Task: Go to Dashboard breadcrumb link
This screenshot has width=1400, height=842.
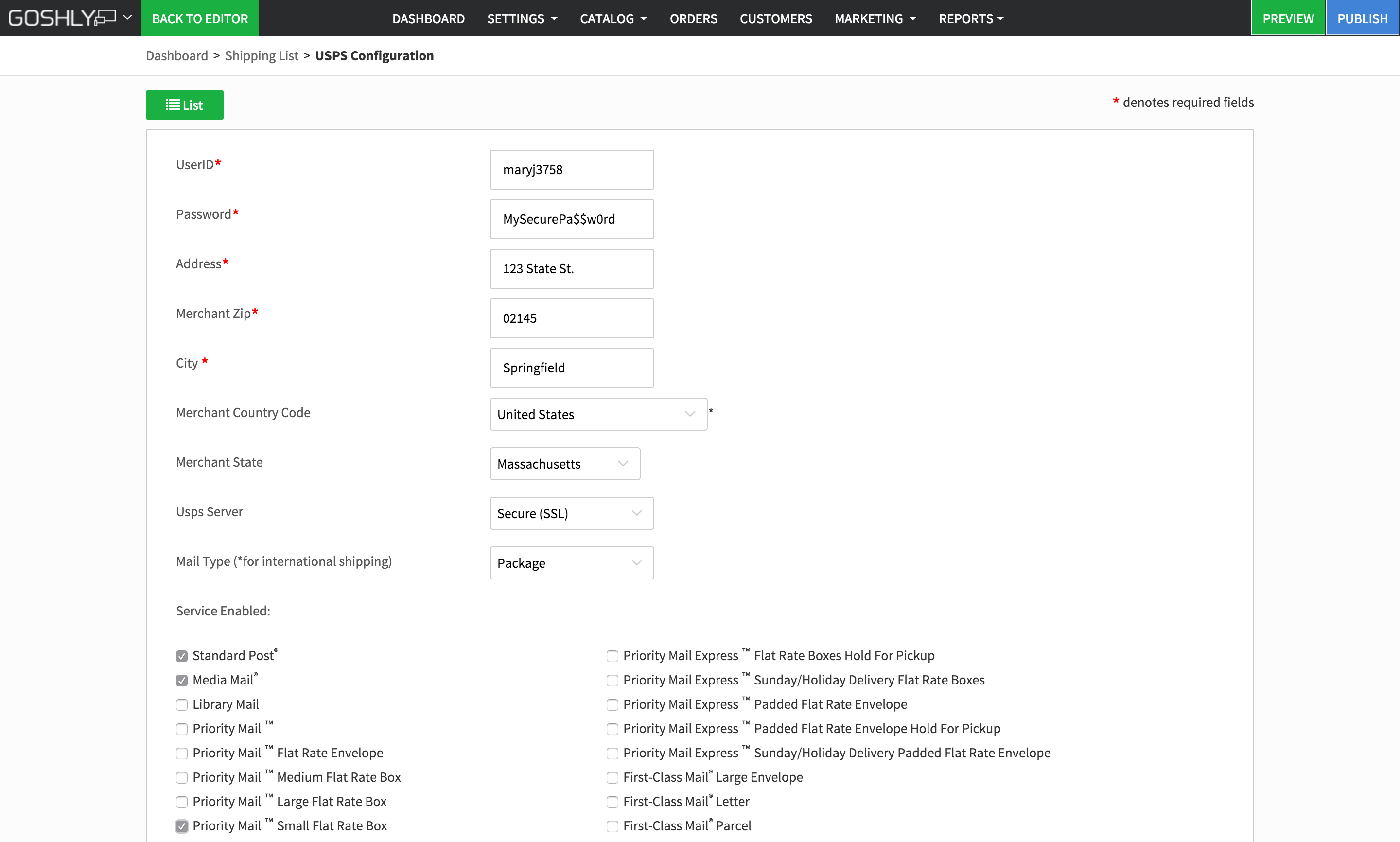Action: (177, 55)
